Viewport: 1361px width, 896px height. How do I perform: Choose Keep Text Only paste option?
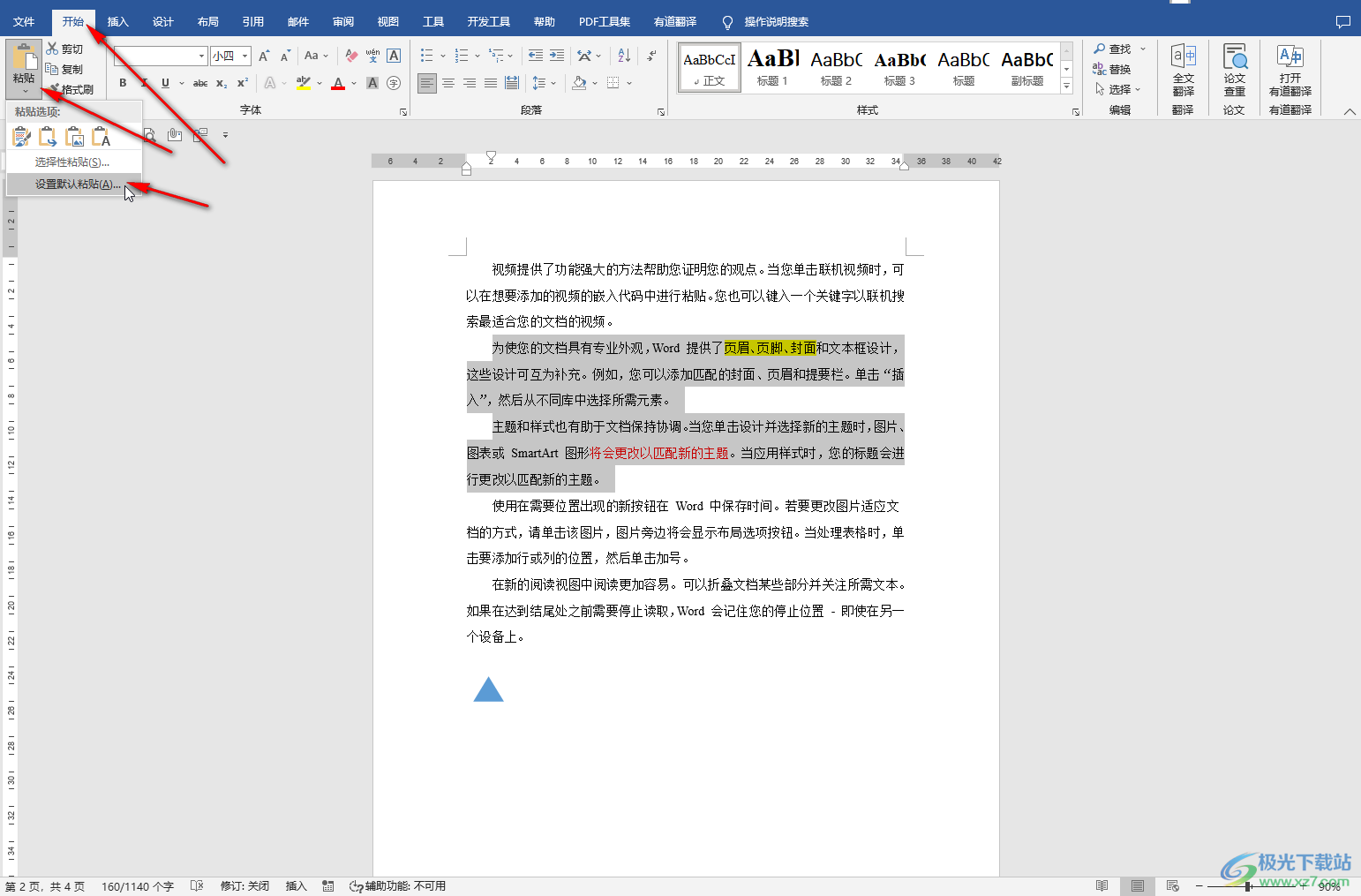[101, 137]
